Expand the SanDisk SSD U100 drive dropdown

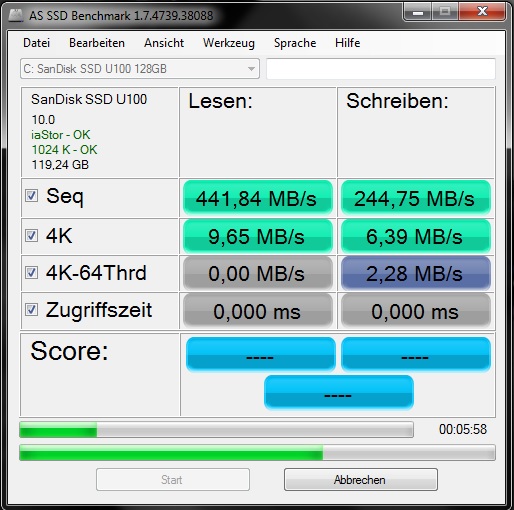(140, 69)
